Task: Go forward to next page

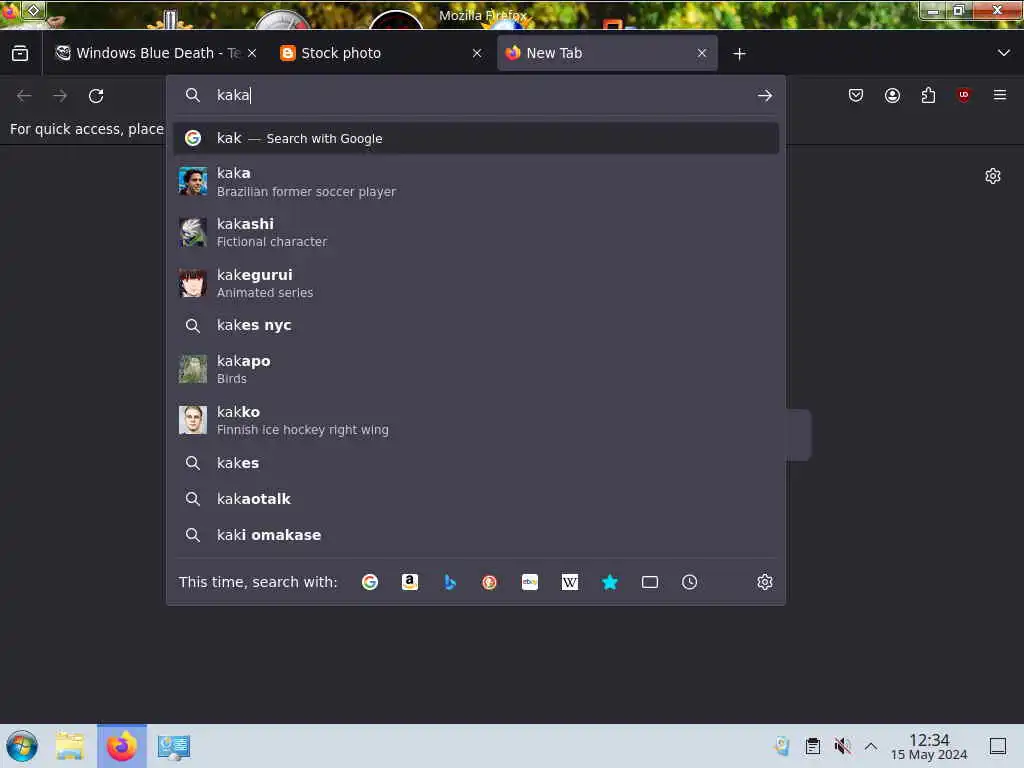Action: coord(60,96)
